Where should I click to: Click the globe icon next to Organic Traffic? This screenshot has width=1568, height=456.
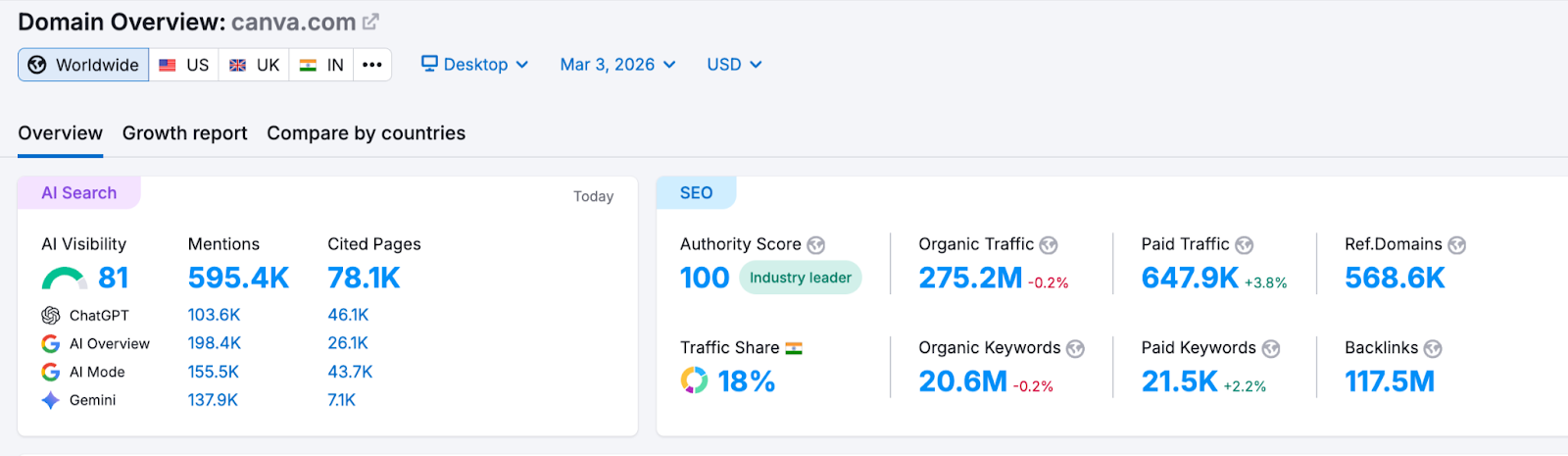[1049, 245]
